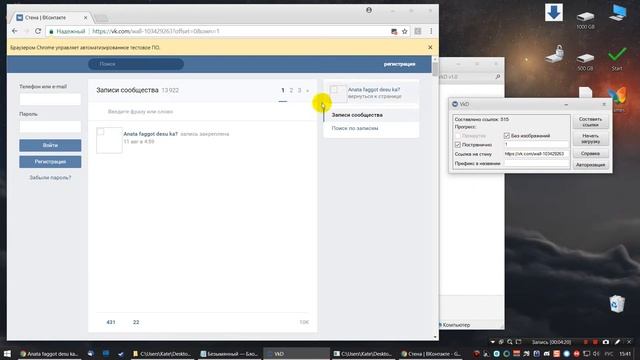Click the Chrome profile icon in title bar

click(x=369, y=10)
